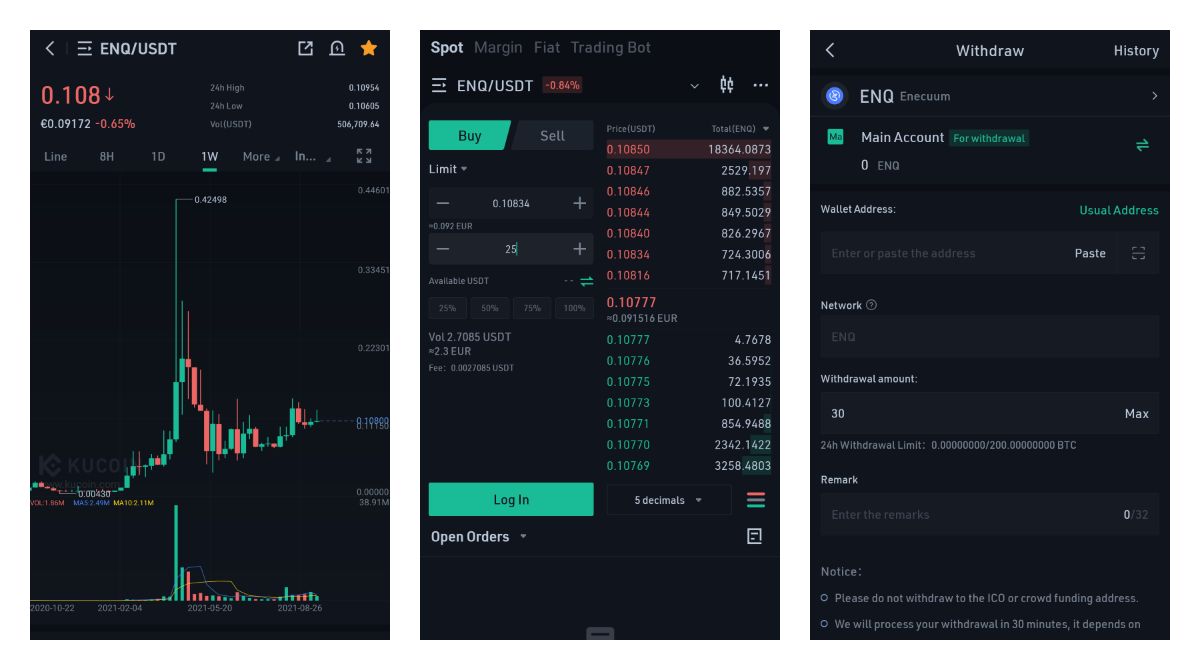1200x670 pixels.
Task: Expand chart to fullscreen
Action: tap(364, 156)
